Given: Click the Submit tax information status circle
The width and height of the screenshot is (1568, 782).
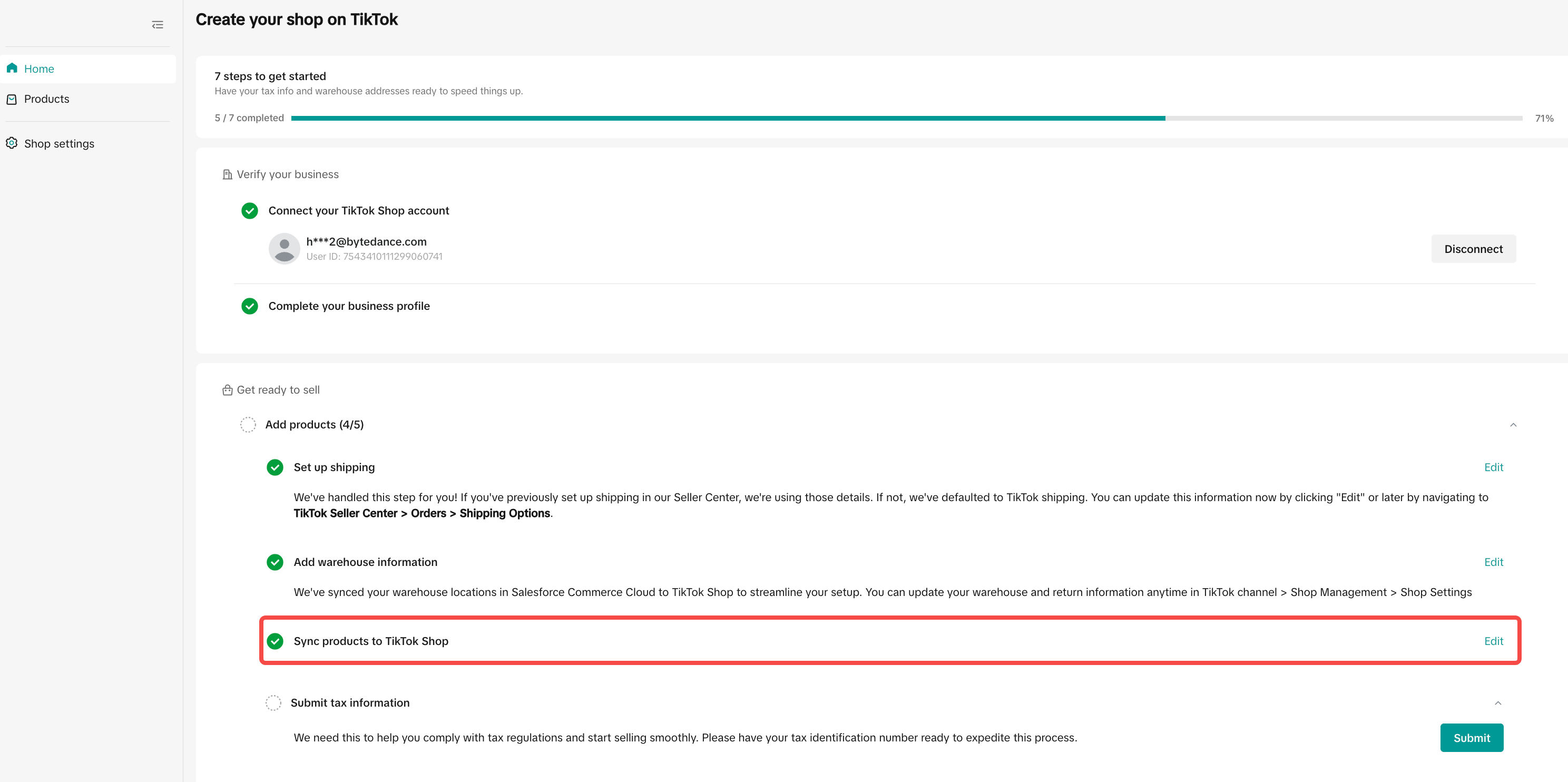Looking at the screenshot, I should click(x=273, y=703).
